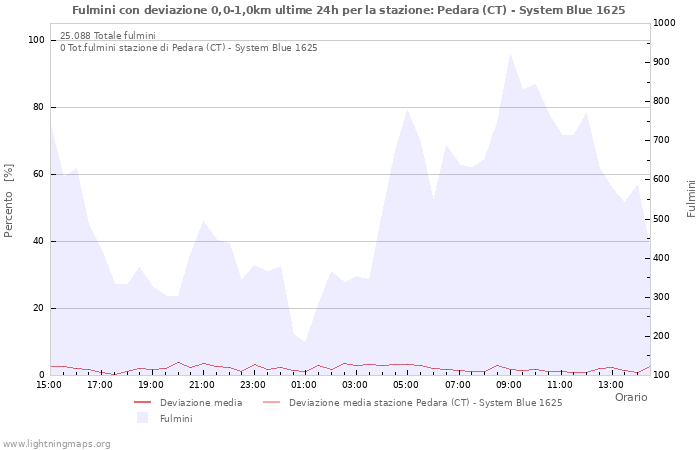This screenshot has height=450, width=700.
Task: Click the right-side Fulmini axis title
Action: tap(691, 199)
